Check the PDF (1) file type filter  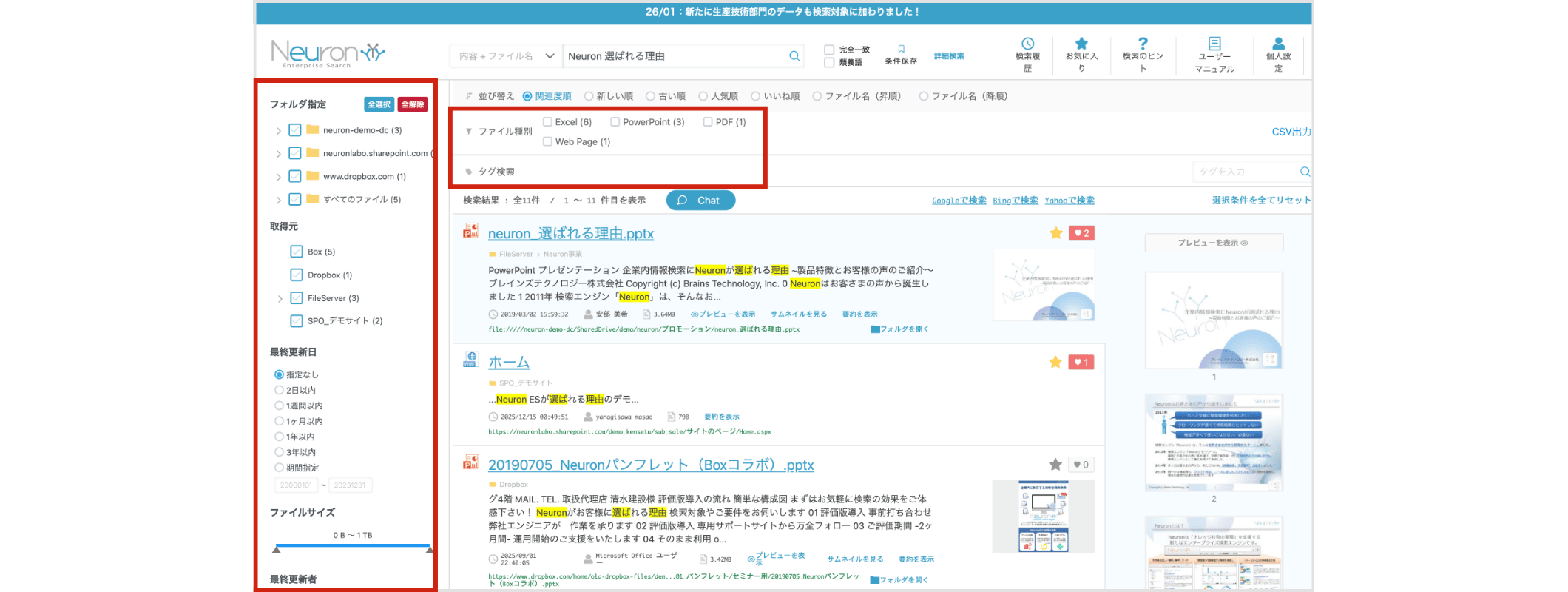point(708,122)
